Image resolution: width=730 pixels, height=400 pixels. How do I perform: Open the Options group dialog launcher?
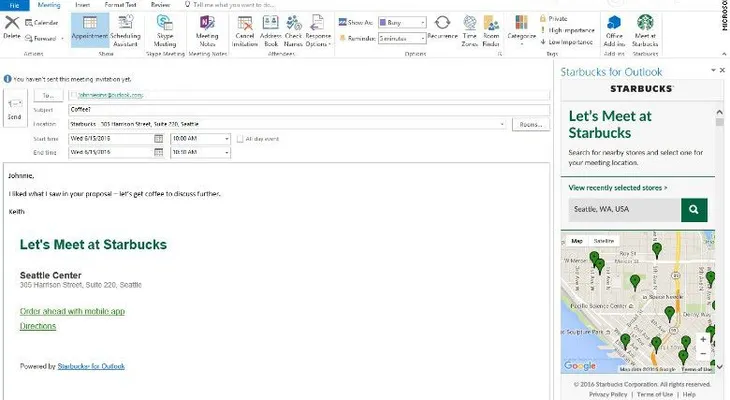pyautogui.click(x=500, y=54)
